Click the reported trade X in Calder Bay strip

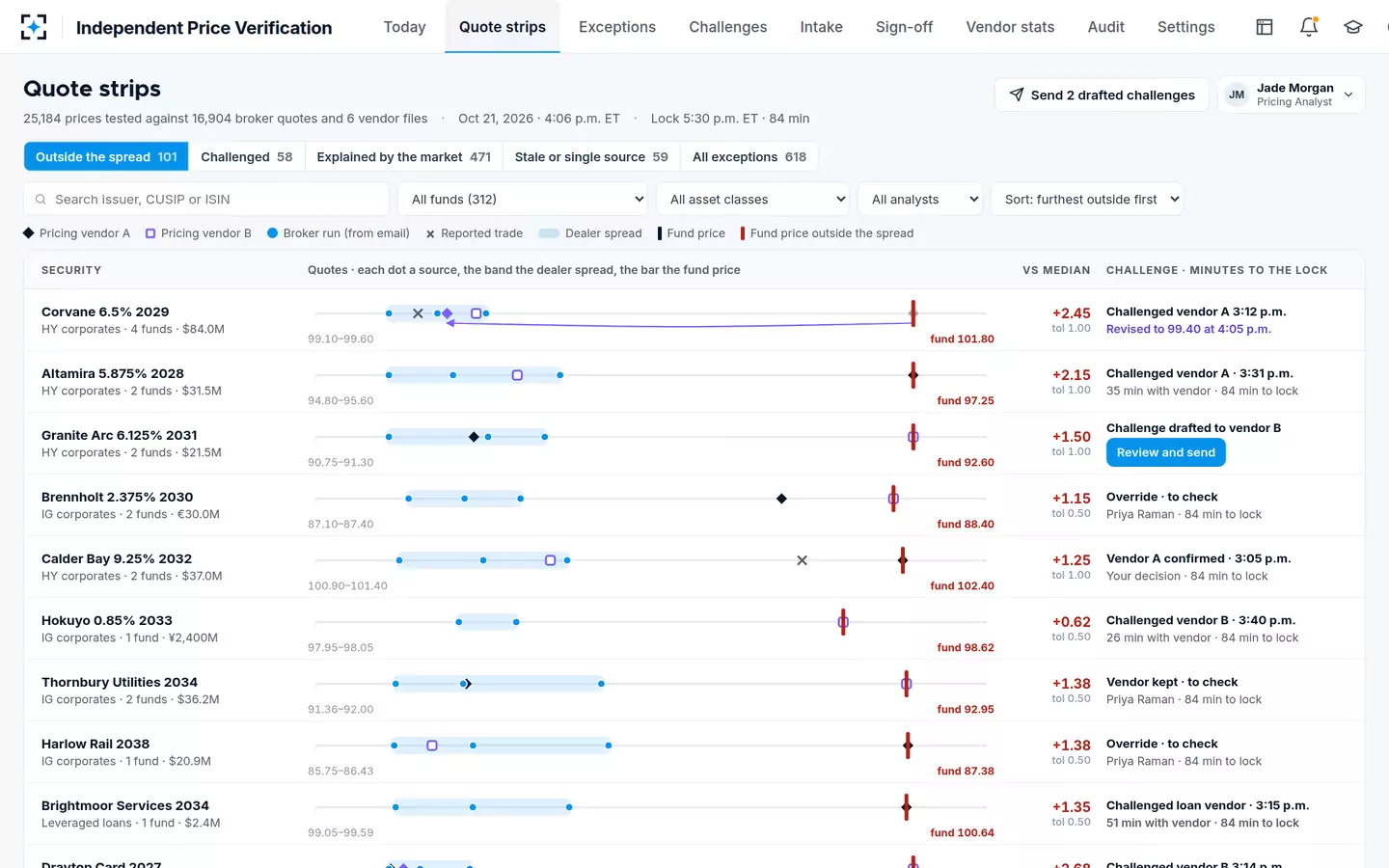click(802, 560)
